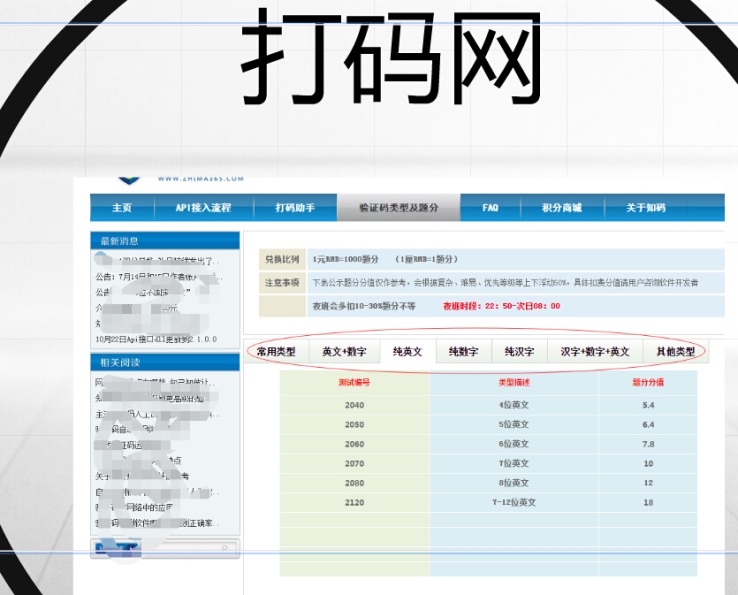
Task: Select test number 2040 cell
Action: (x=354, y=405)
